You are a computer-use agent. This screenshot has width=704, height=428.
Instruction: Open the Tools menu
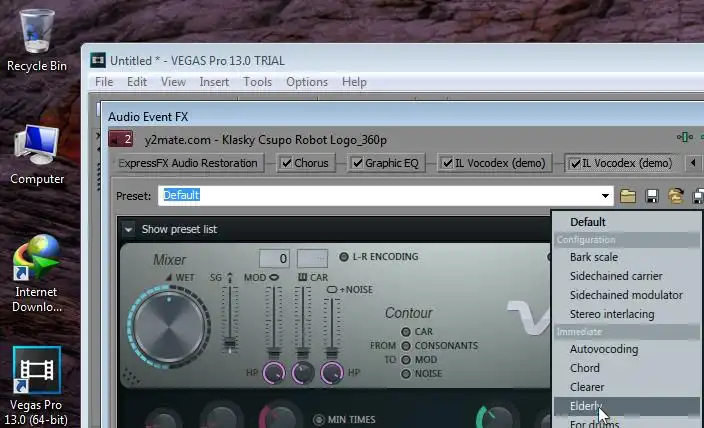pos(258,82)
